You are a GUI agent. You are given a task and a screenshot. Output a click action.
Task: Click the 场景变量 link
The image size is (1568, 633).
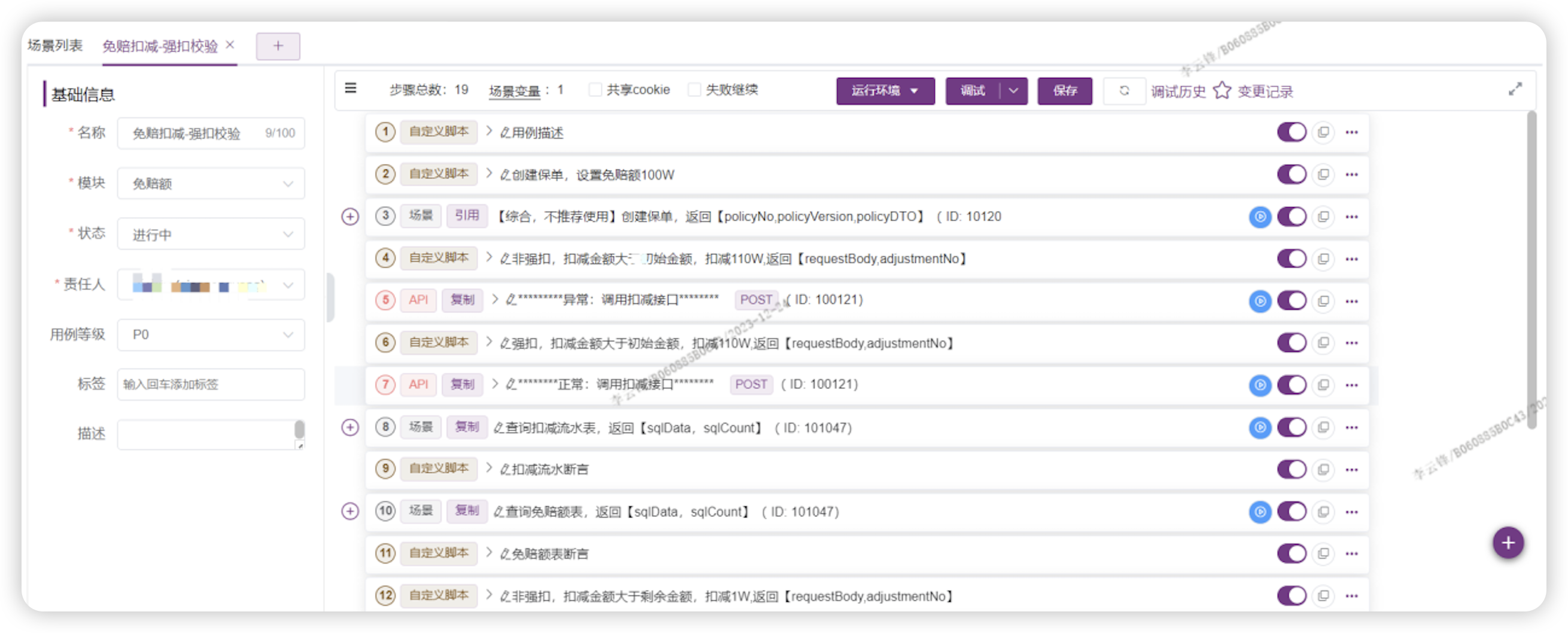coord(514,92)
